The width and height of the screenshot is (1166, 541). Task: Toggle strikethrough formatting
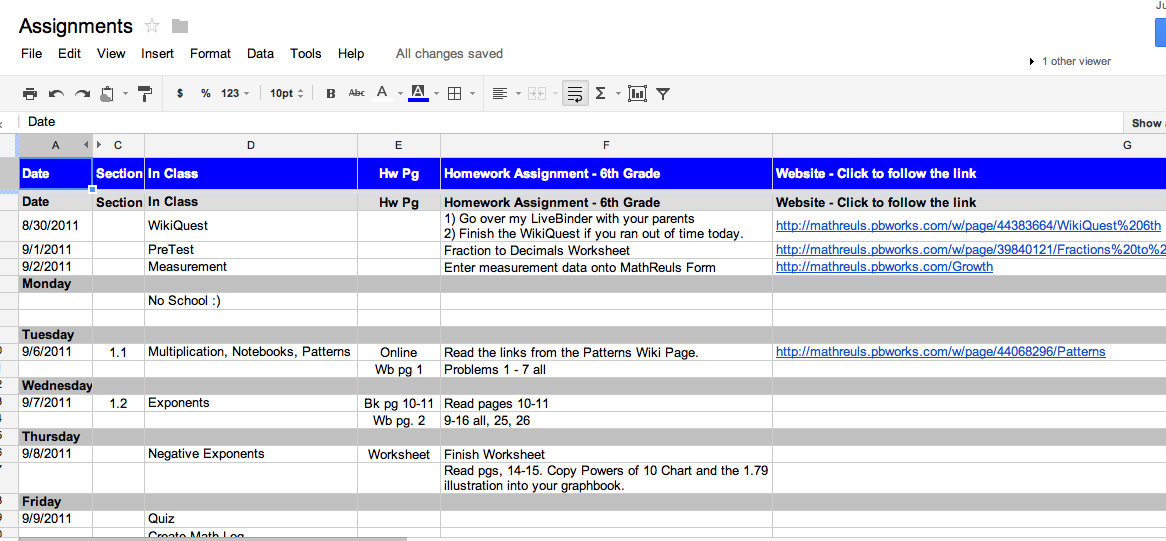(356, 94)
